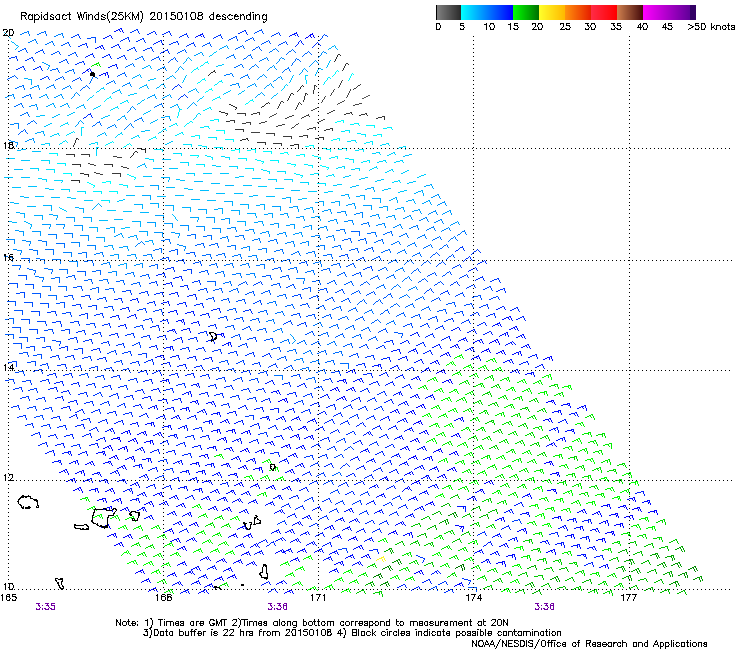Click the black contamination circle near 20N
This screenshot has width=740, height=650.
pos(92,74)
